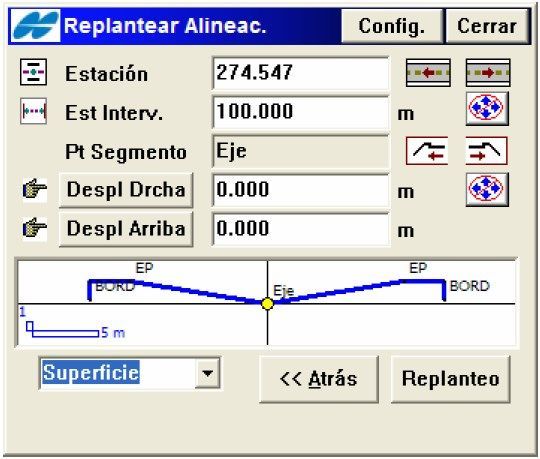
Task: Open the Superficie dropdown arrow
Action: 207,373
